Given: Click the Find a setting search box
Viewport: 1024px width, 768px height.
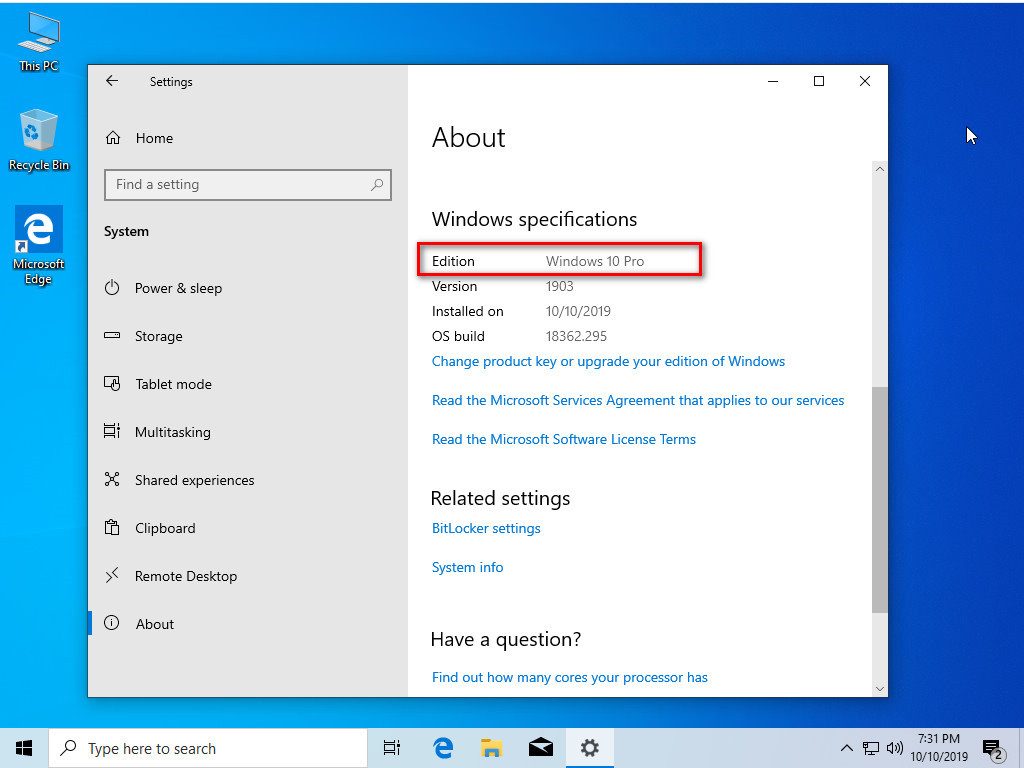Looking at the screenshot, I should coord(248,185).
